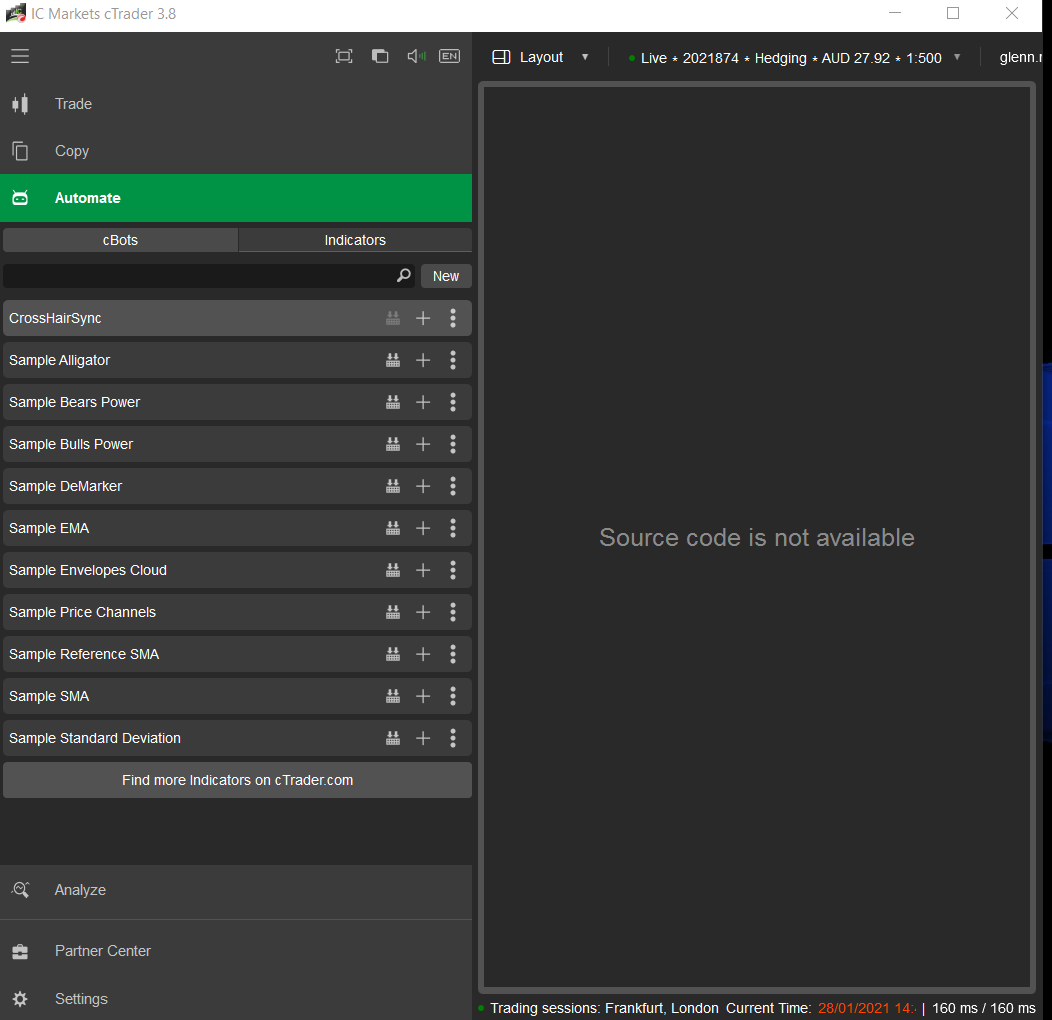The height and width of the screenshot is (1020, 1052).
Task: Open the Trade section
Action: click(236, 104)
